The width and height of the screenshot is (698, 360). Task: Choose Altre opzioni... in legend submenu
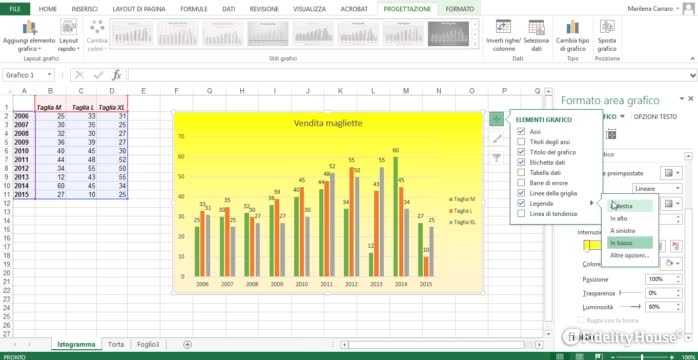[629, 255]
